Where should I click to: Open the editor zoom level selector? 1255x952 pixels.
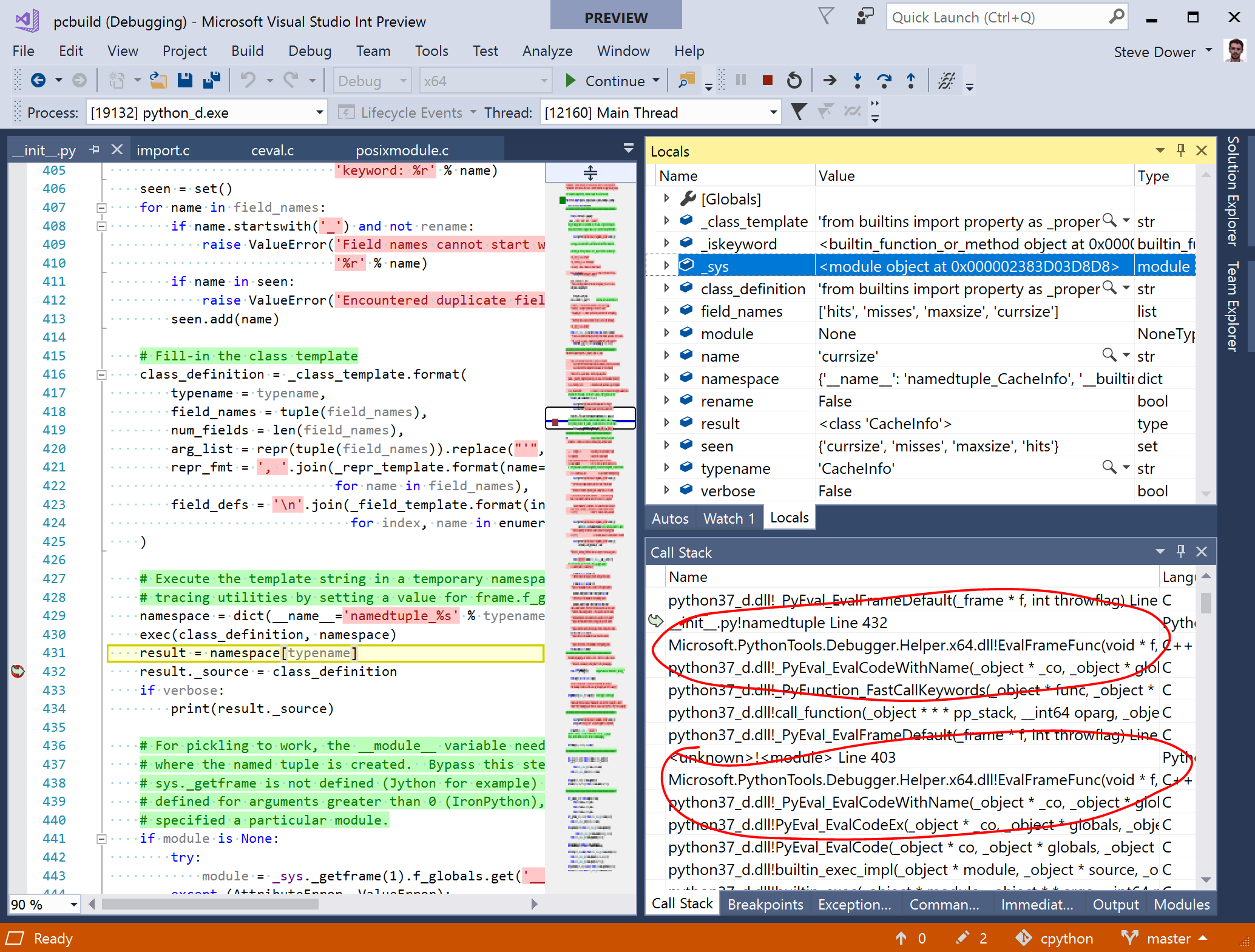click(x=42, y=904)
